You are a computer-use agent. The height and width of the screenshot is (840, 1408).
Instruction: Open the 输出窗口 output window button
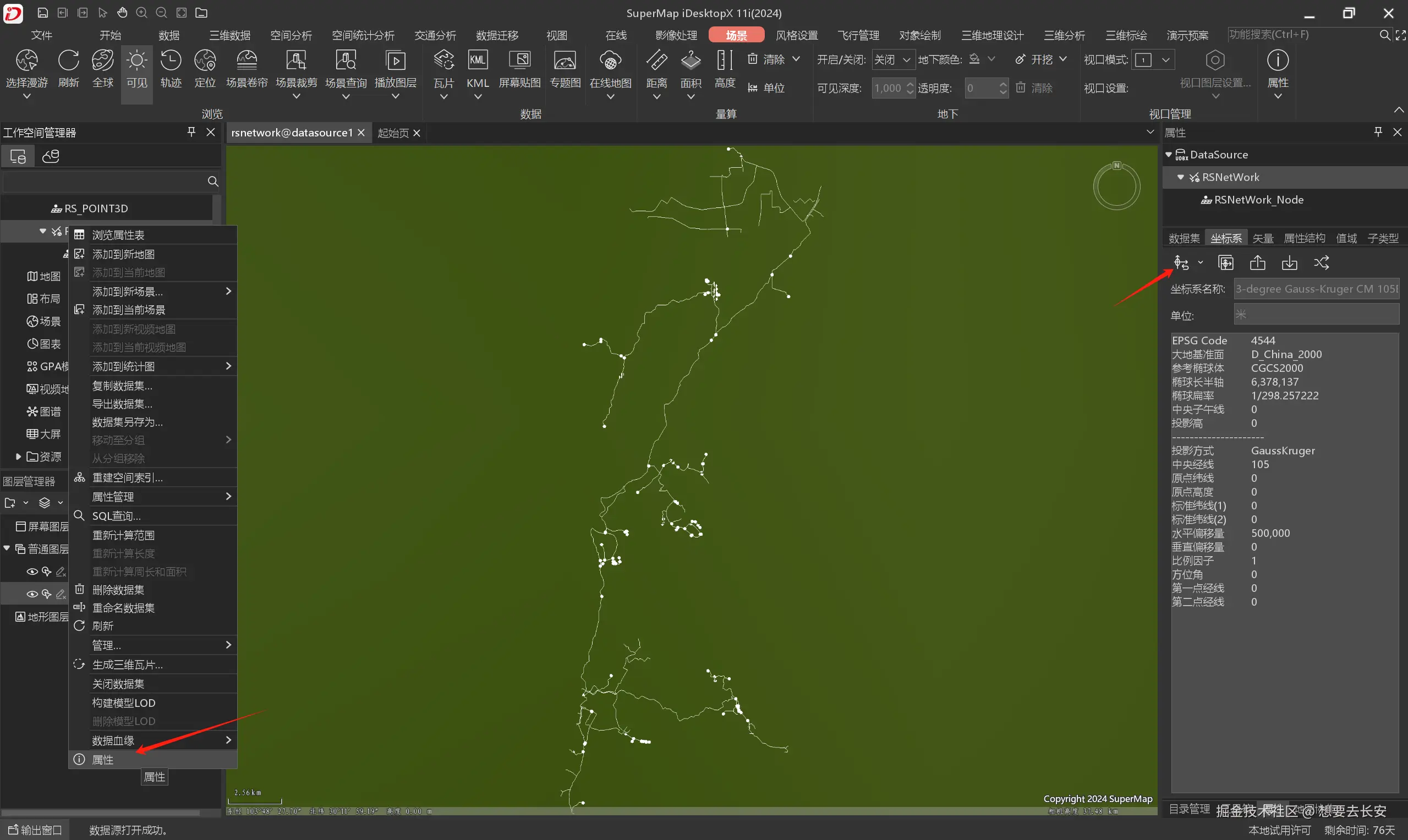[35, 830]
